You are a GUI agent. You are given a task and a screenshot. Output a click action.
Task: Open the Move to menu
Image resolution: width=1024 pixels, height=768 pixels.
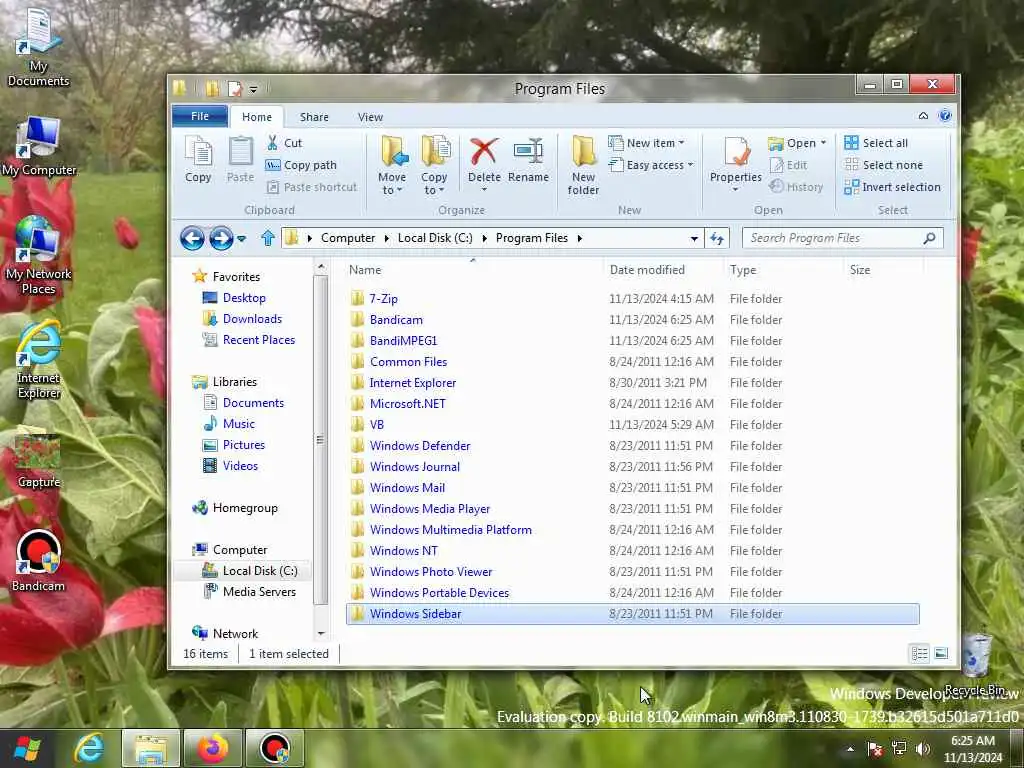(x=392, y=165)
